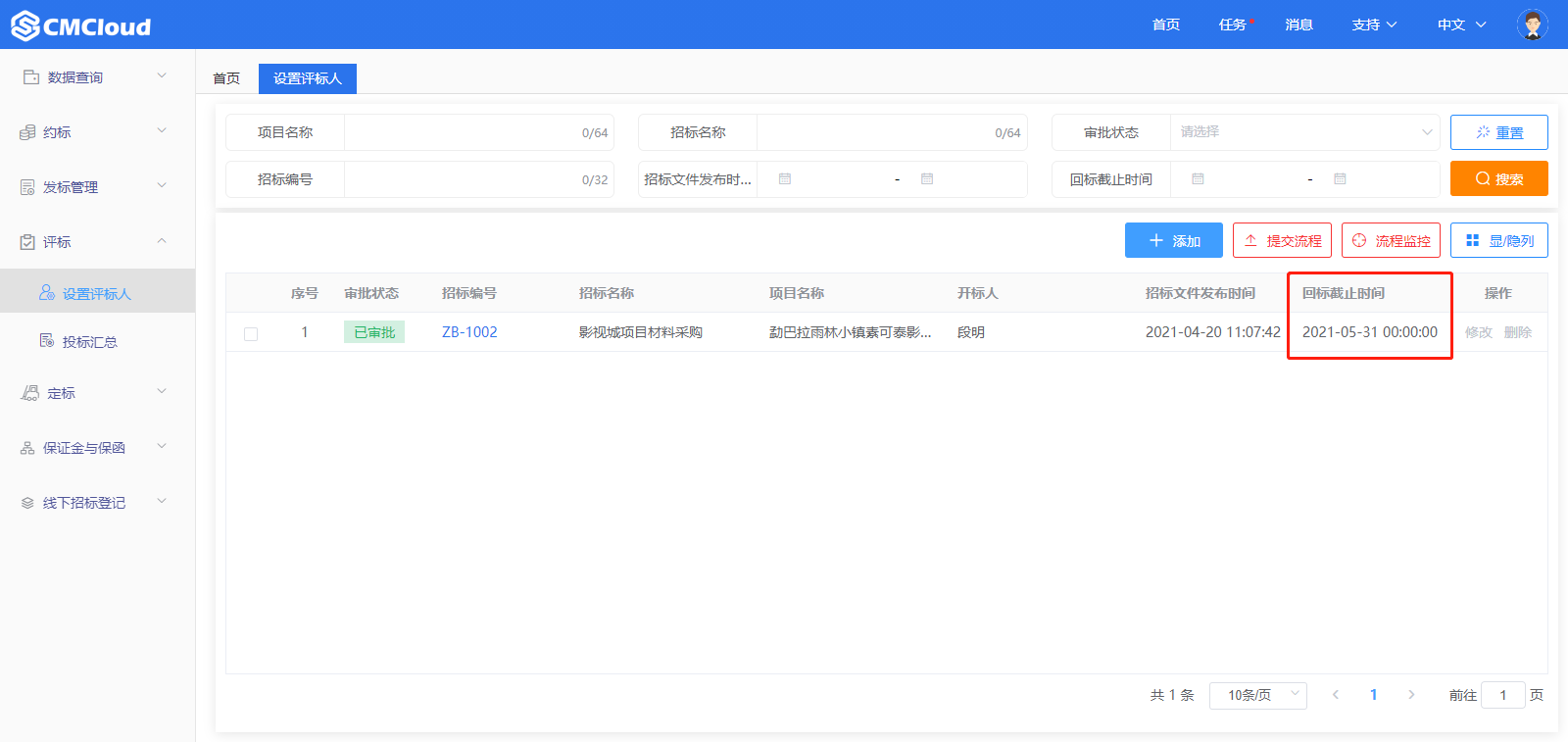This screenshot has width=1568, height=742.
Task: Click the 流程监控 button
Action: point(1391,240)
